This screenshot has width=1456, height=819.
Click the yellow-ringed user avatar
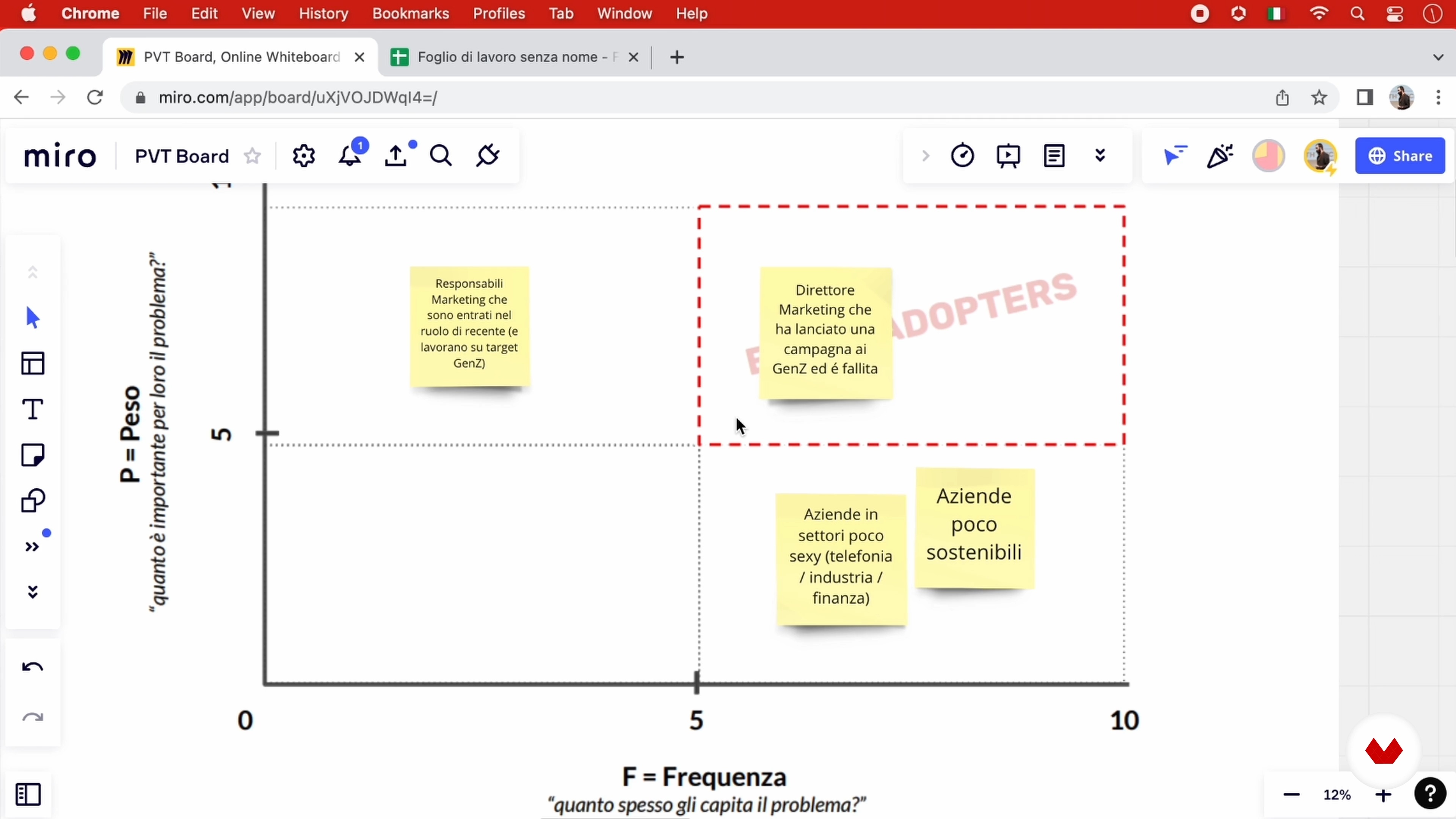tap(1320, 157)
